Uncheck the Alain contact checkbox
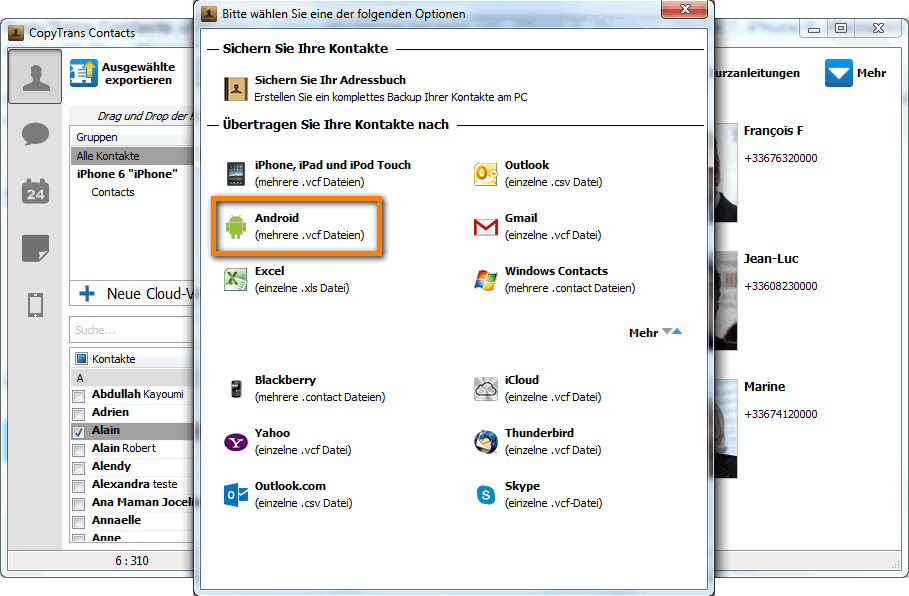The height and width of the screenshot is (596, 909). pyautogui.click(x=78, y=432)
